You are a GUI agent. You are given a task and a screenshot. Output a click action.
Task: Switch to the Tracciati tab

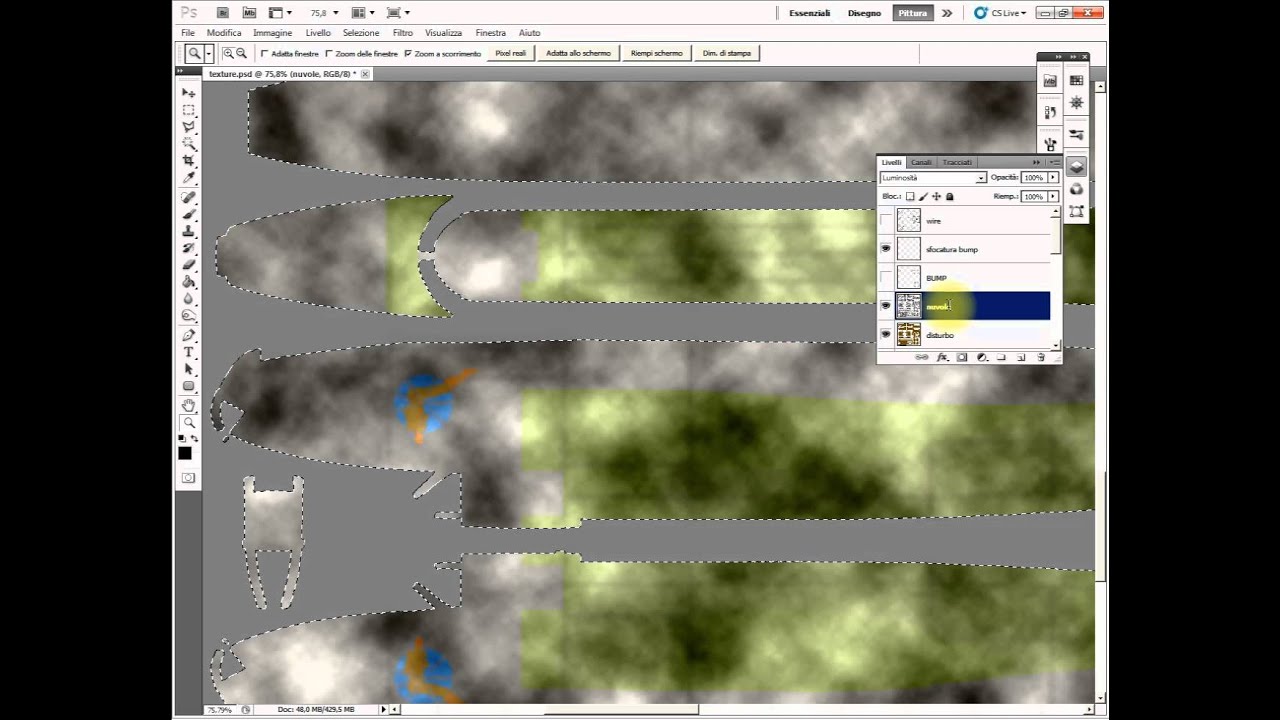(x=957, y=162)
